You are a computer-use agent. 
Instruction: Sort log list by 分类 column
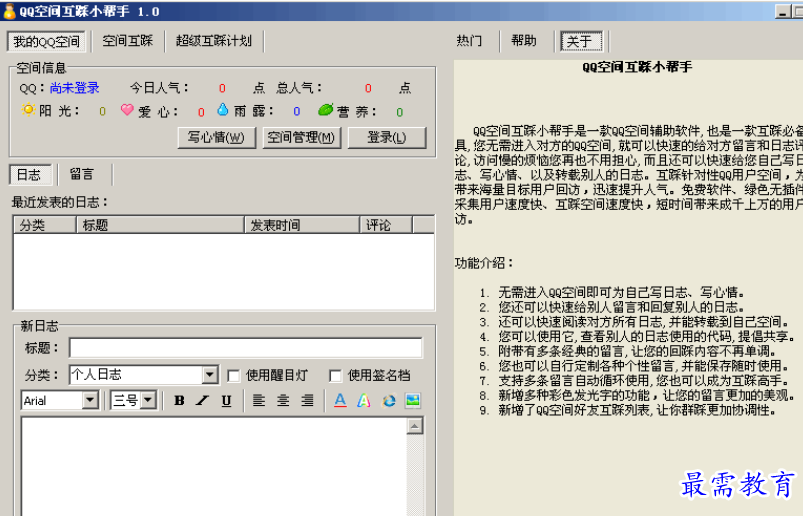pos(45,225)
